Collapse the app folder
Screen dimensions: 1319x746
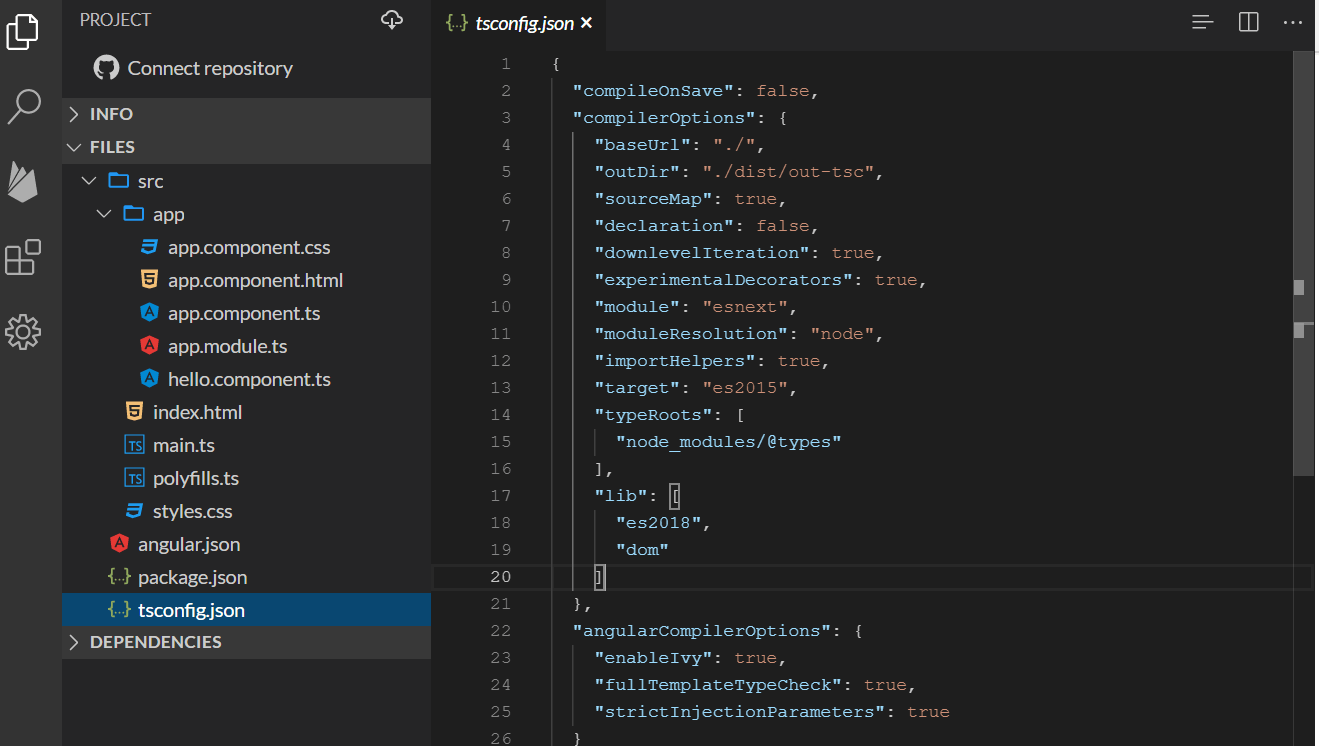pos(168,214)
